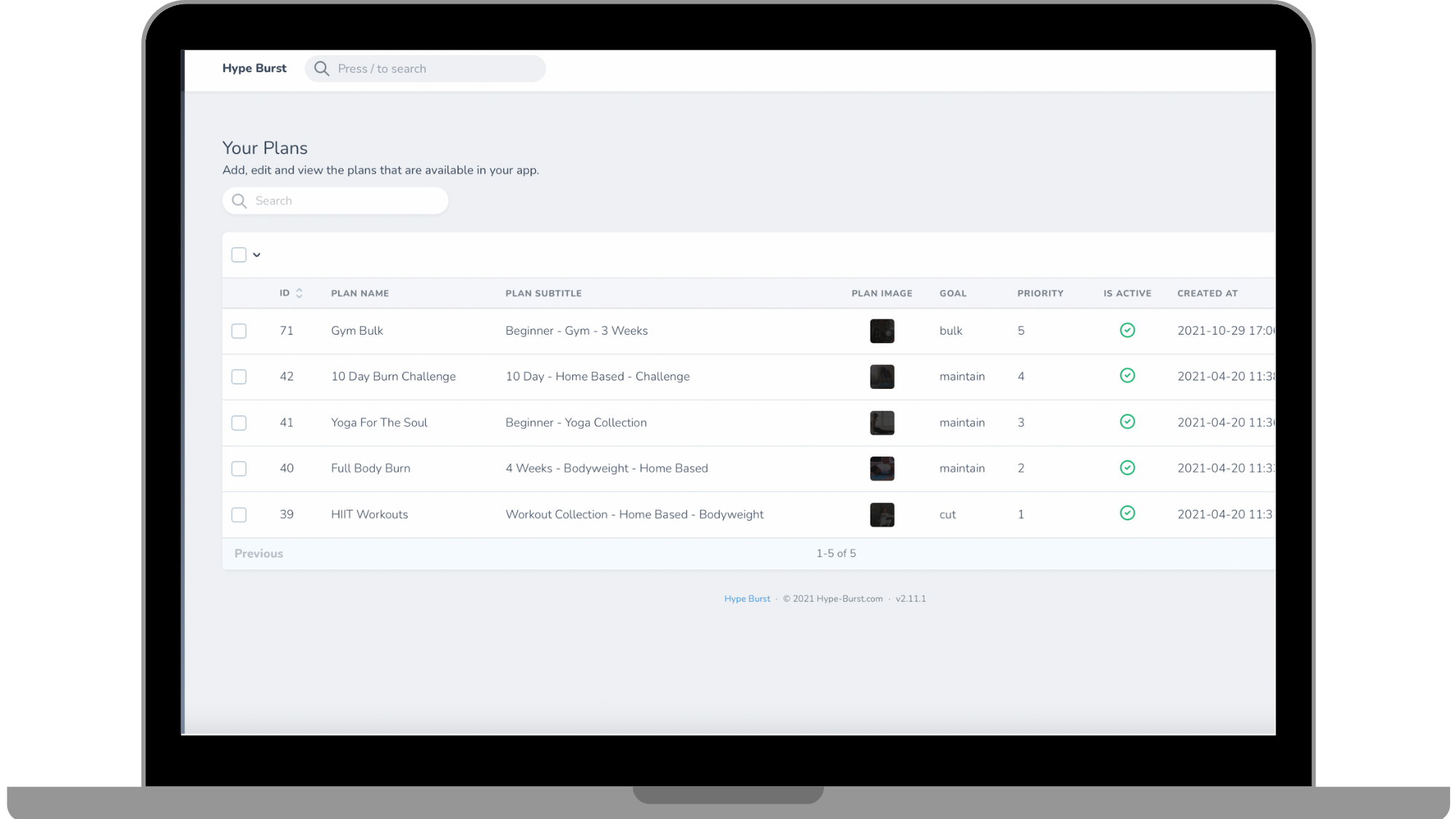Screen dimensions: 1456x819
Task: Select the Yoga For The Soul row checkbox
Action: pos(239,423)
